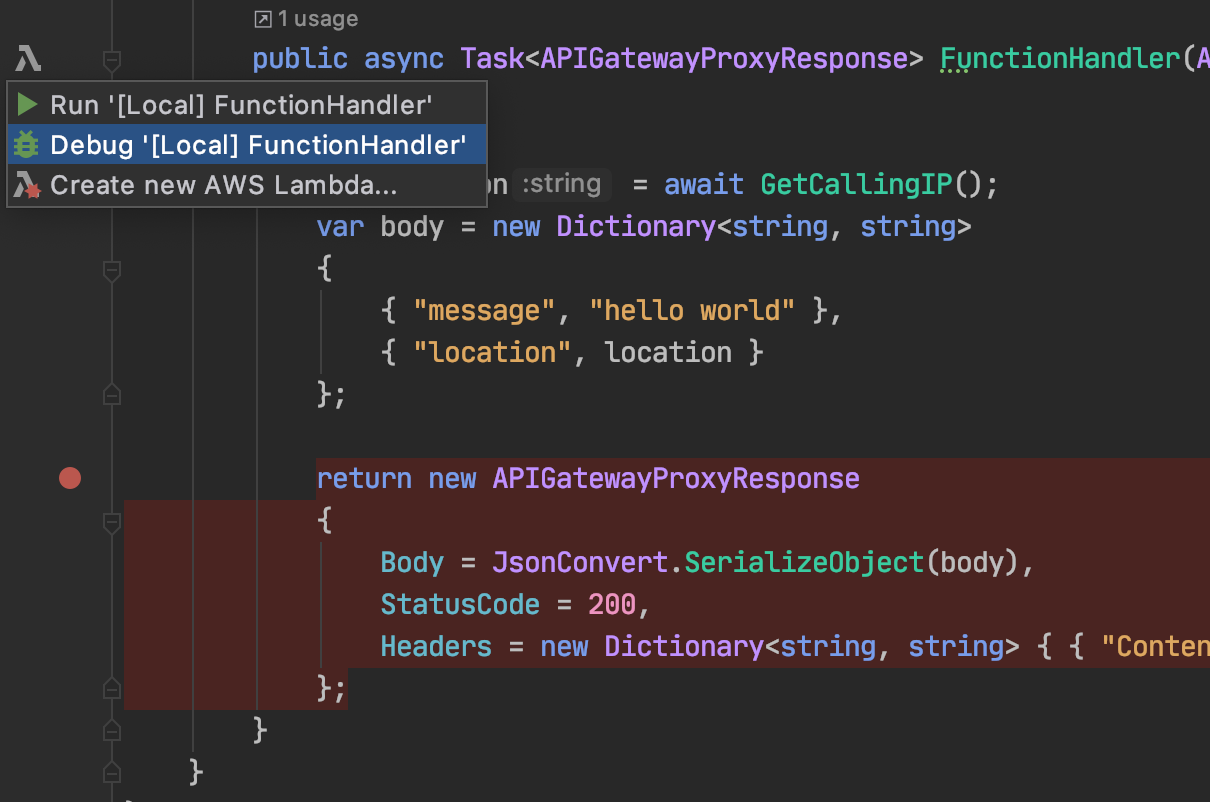The width and height of the screenshot is (1210, 802).
Task: Run '[Local] FunctionHandler' from the popup
Action: [240, 105]
